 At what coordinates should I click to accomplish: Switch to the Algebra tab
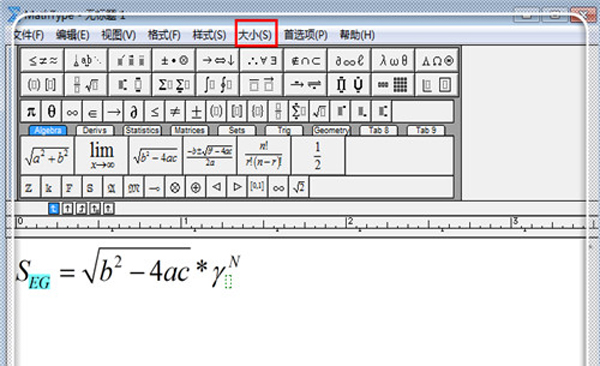tap(47, 131)
